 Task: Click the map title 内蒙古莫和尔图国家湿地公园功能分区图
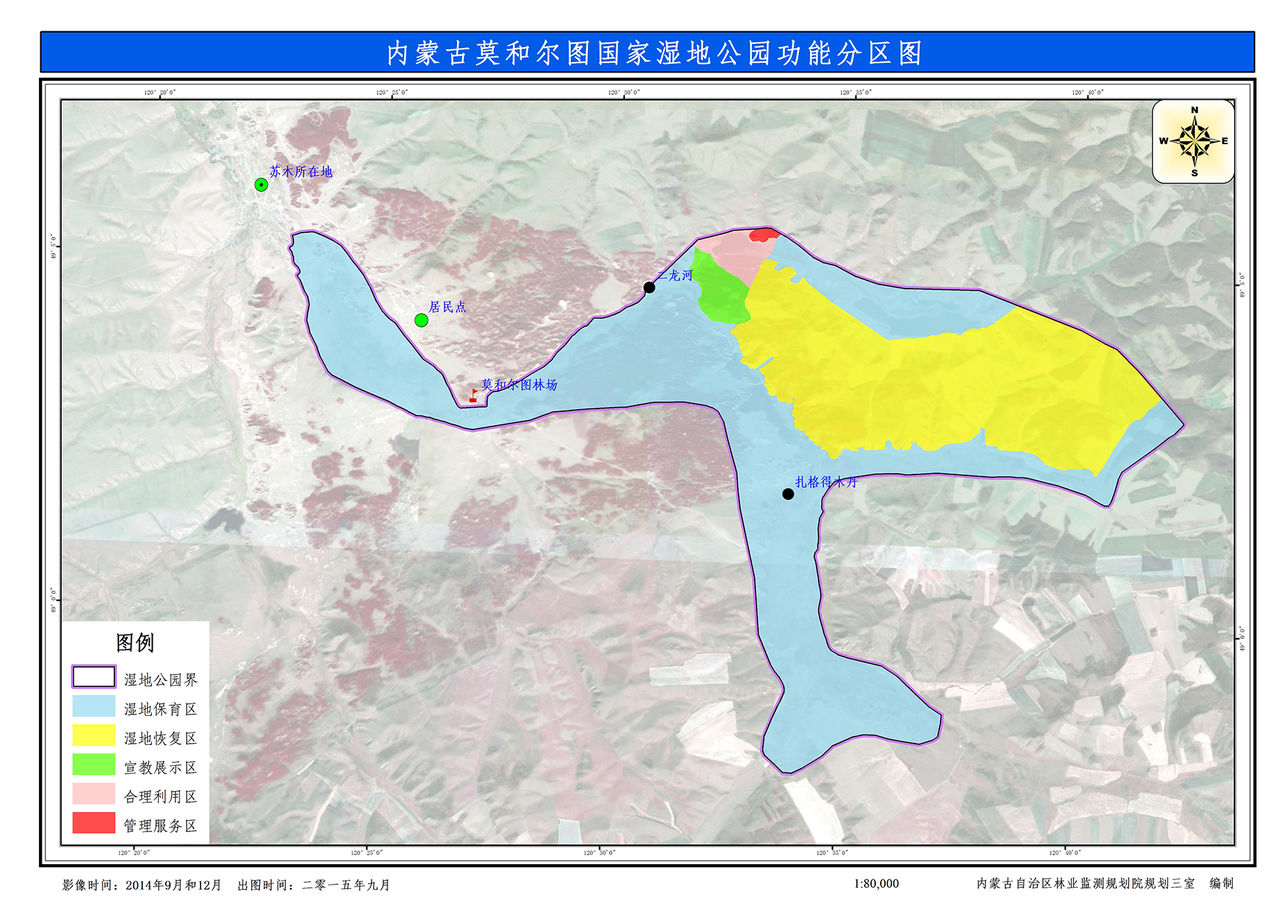coord(654,53)
